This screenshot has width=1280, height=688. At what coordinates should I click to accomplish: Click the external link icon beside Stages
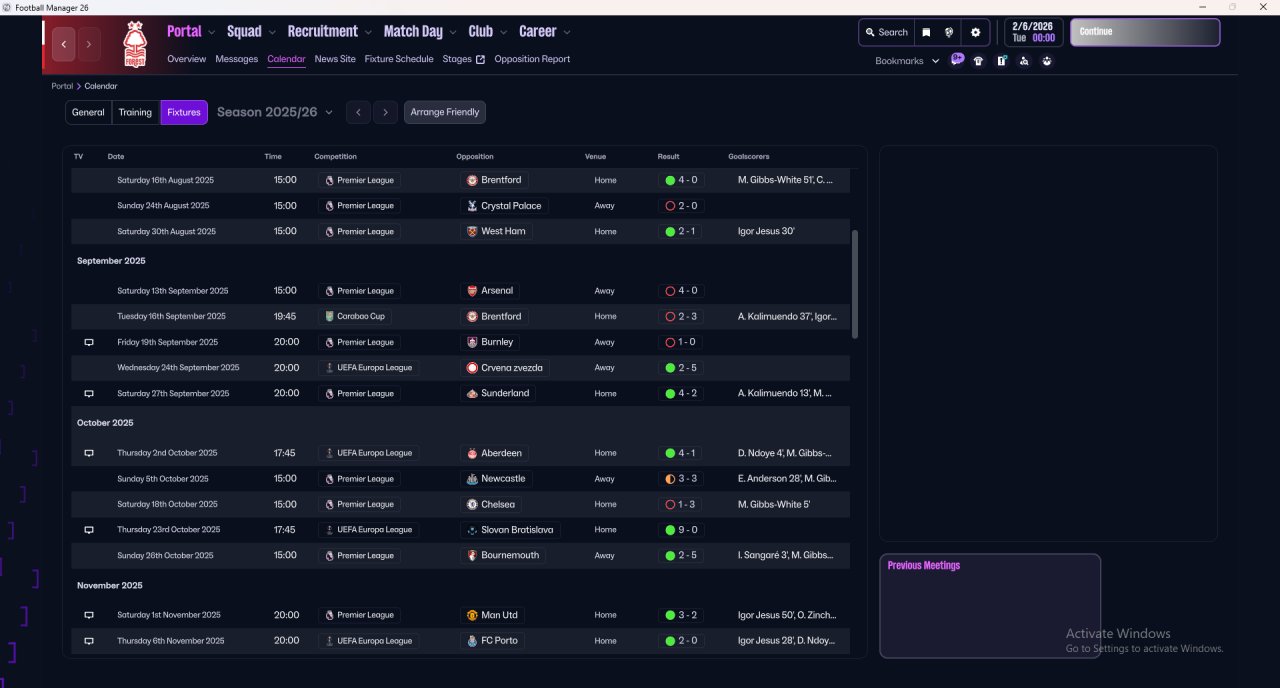click(480, 59)
